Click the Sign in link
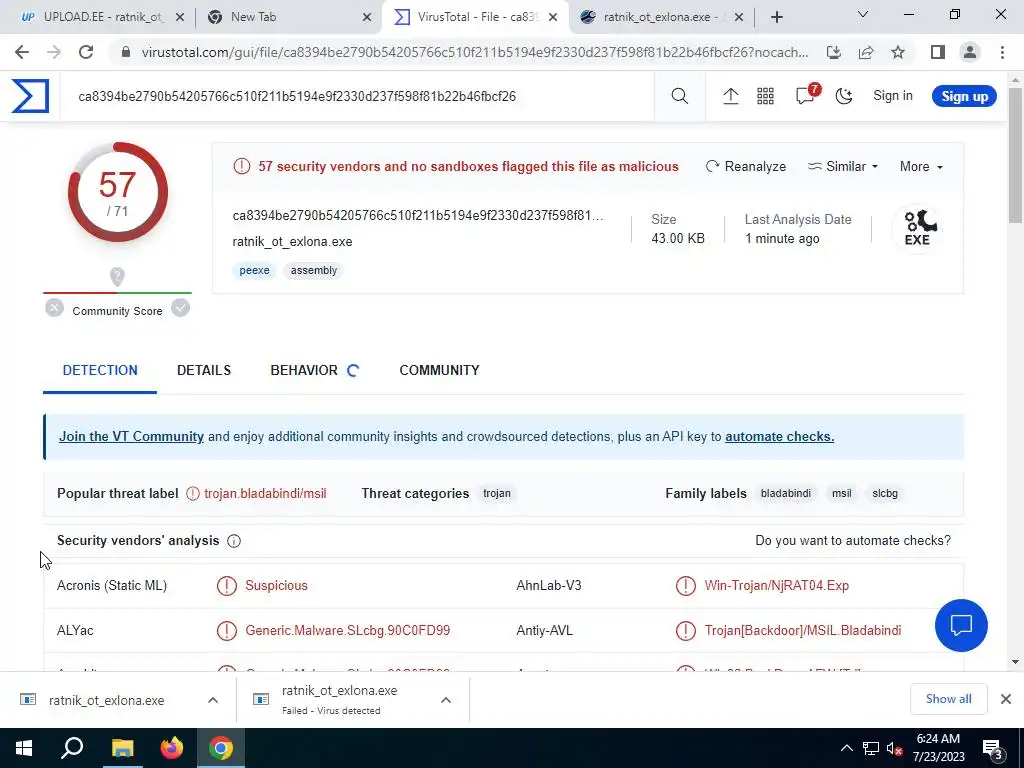 [x=893, y=95]
